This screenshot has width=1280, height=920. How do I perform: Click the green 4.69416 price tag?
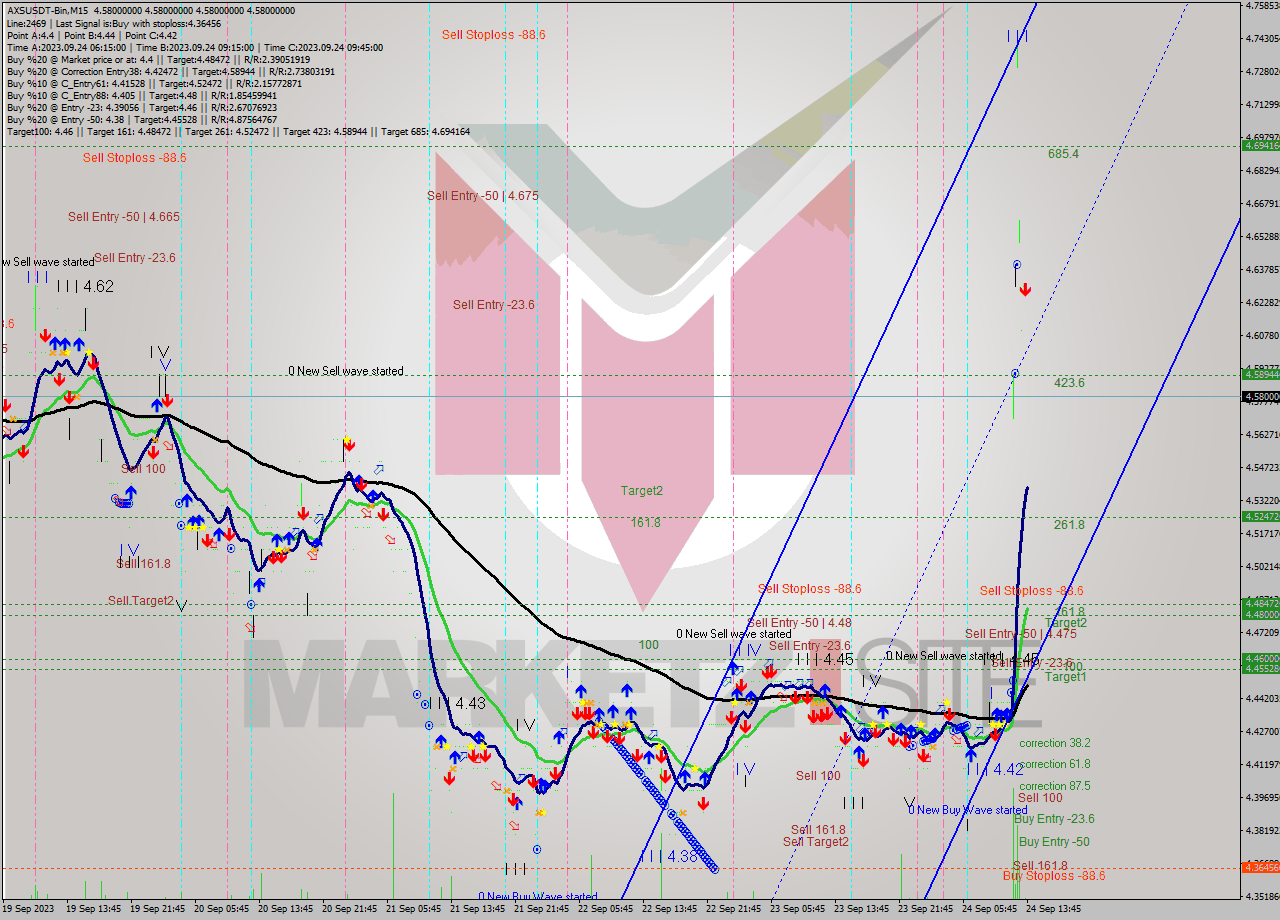[x=1261, y=145]
